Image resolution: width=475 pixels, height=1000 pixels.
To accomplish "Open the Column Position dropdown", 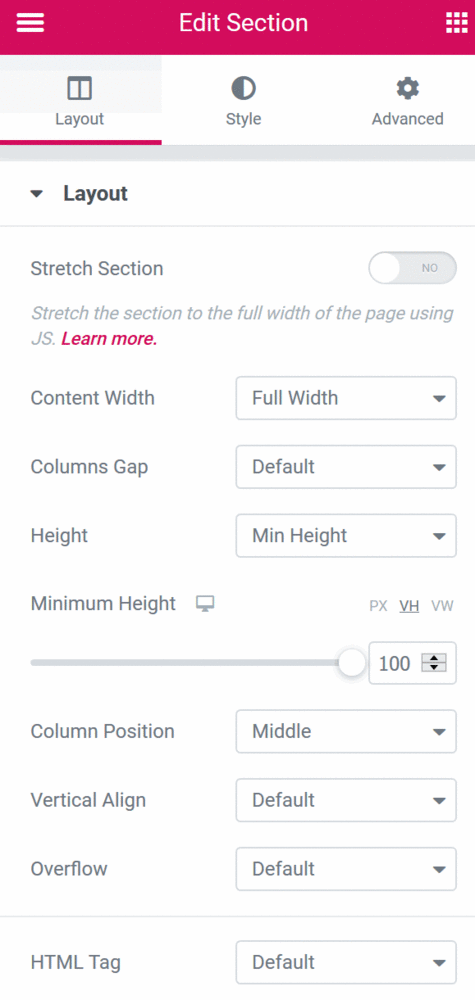I will (346, 731).
